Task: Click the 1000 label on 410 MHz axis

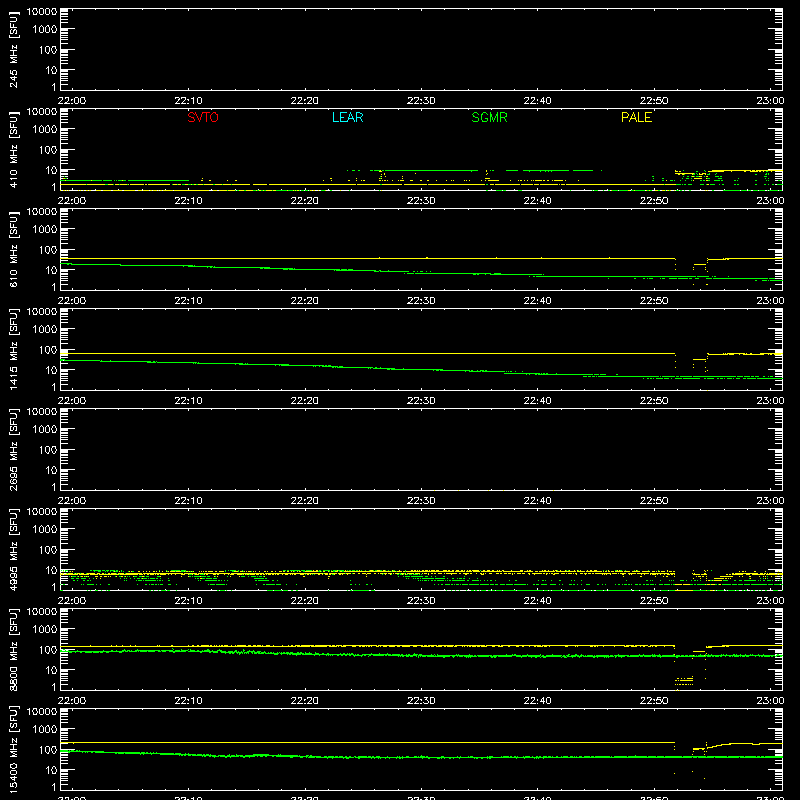Action: pyautogui.click(x=45, y=130)
